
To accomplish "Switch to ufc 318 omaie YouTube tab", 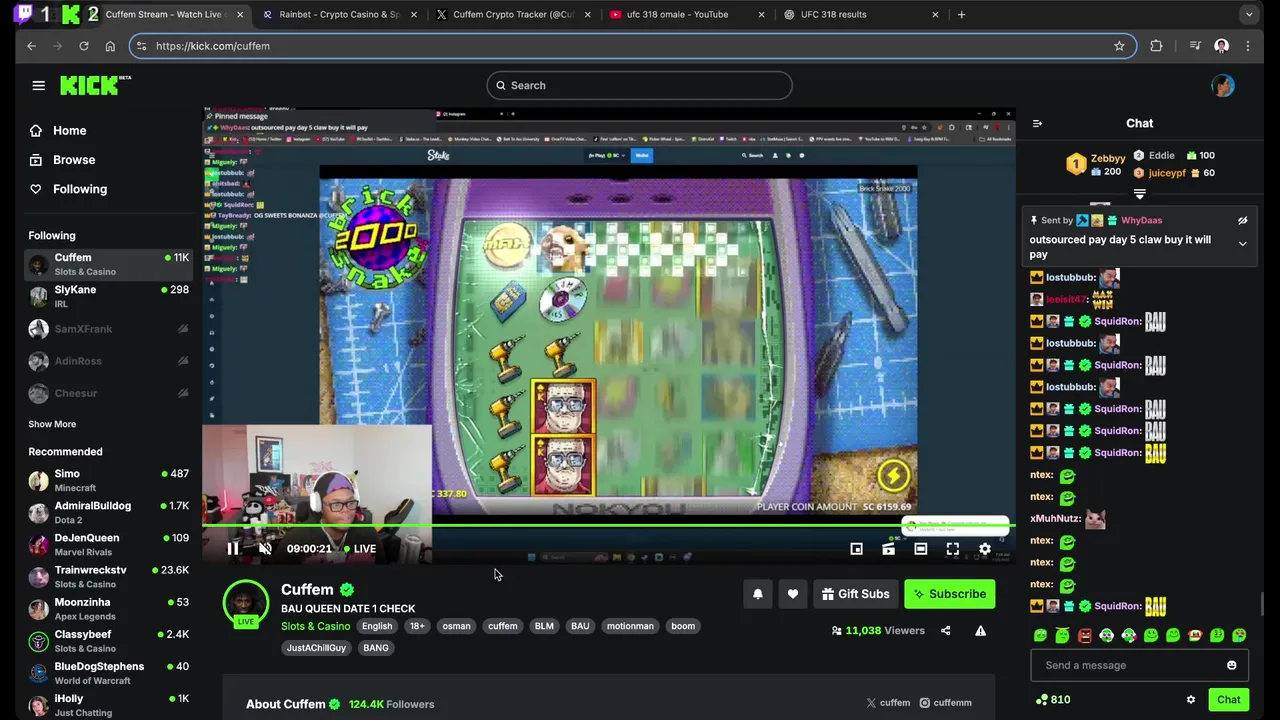I will (x=687, y=15).
